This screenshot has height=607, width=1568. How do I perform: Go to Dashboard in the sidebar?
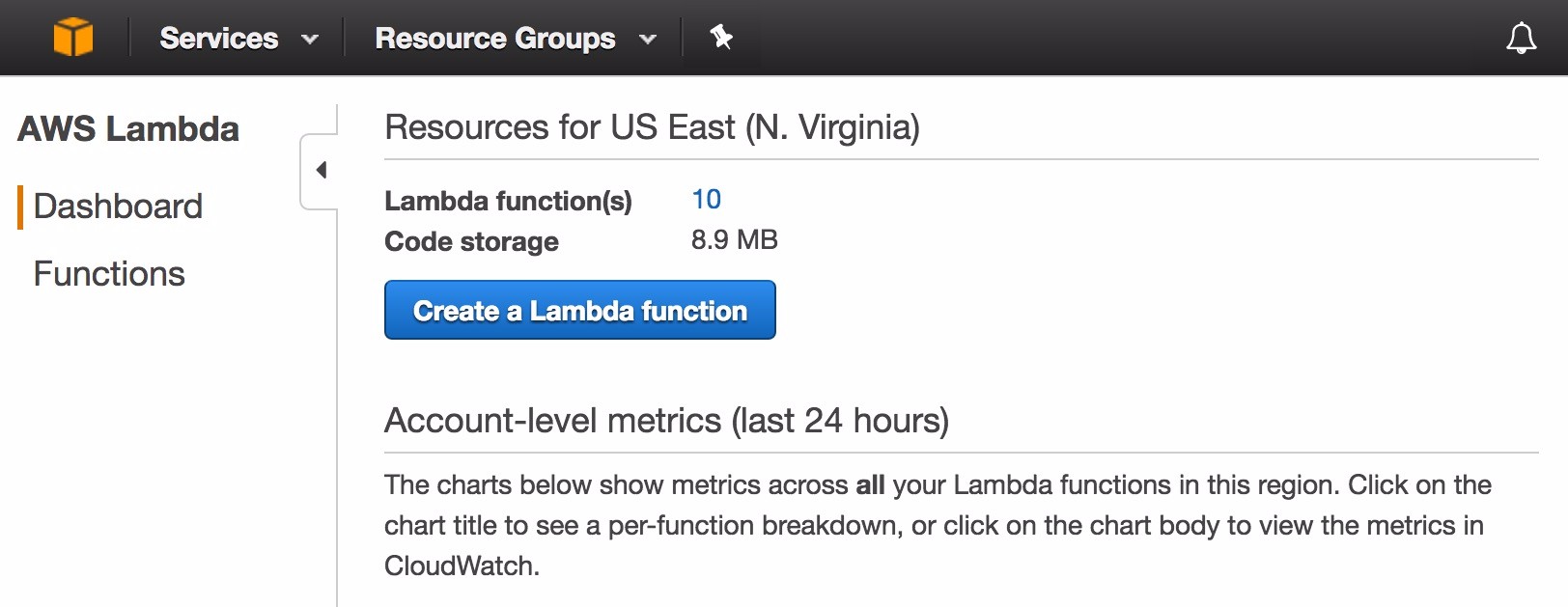coord(118,207)
